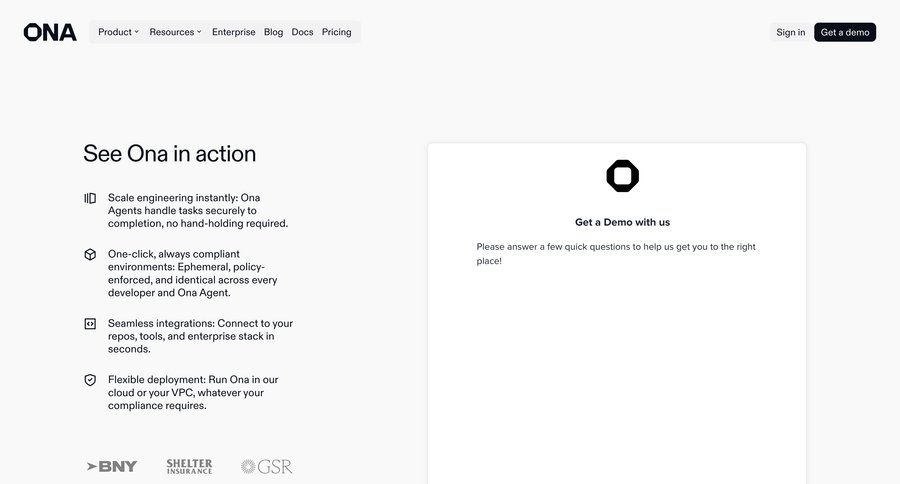
Task: Navigate to the Pricing page
Action: click(336, 32)
